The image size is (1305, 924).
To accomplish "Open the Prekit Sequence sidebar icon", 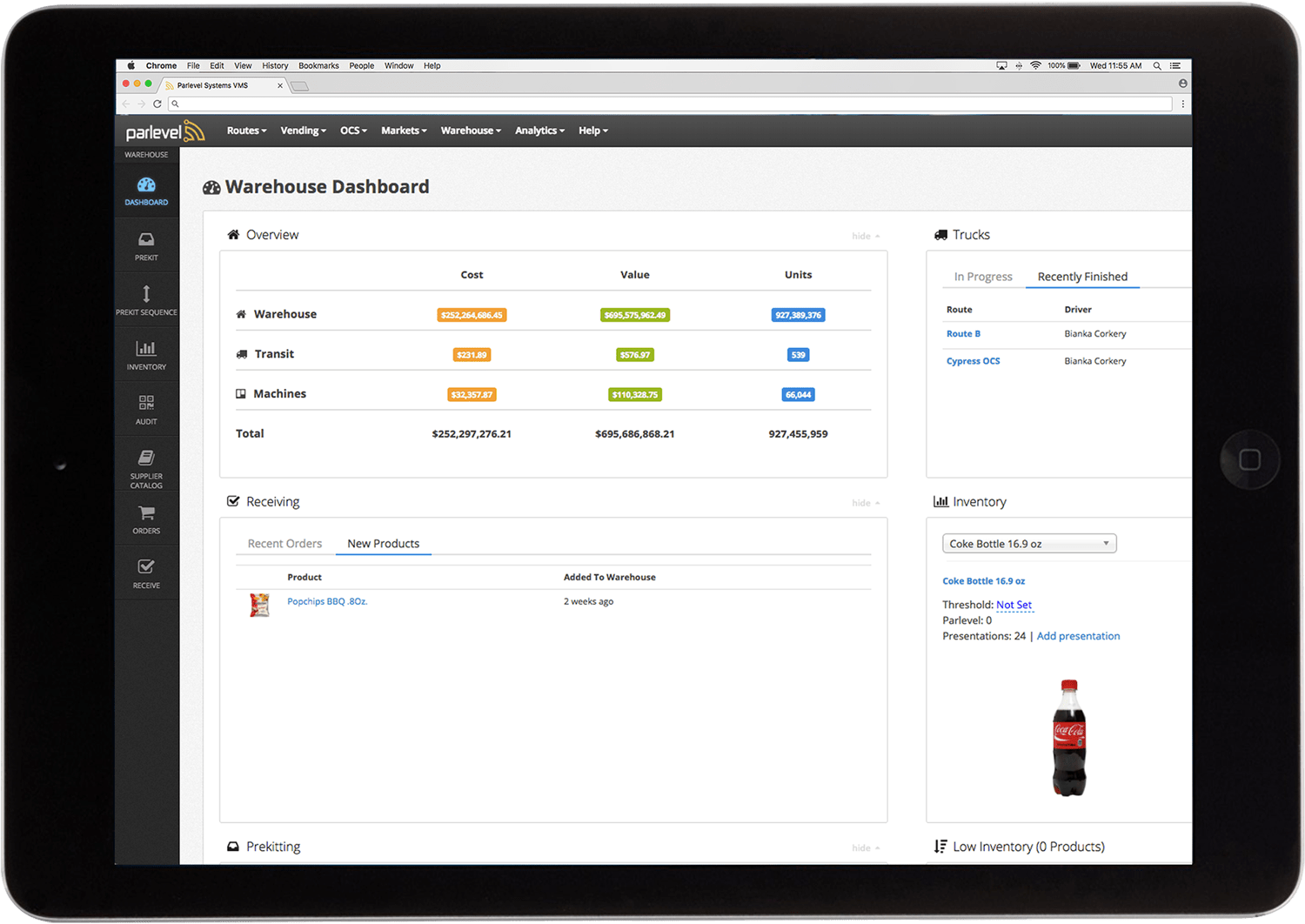I will pyautogui.click(x=146, y=294).
